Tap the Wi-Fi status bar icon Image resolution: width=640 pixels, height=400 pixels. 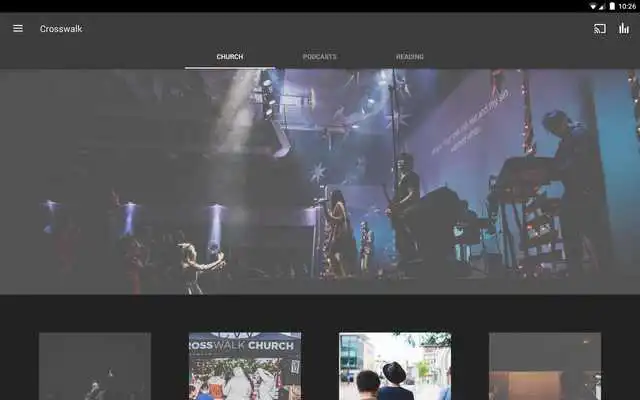(593, 6)
